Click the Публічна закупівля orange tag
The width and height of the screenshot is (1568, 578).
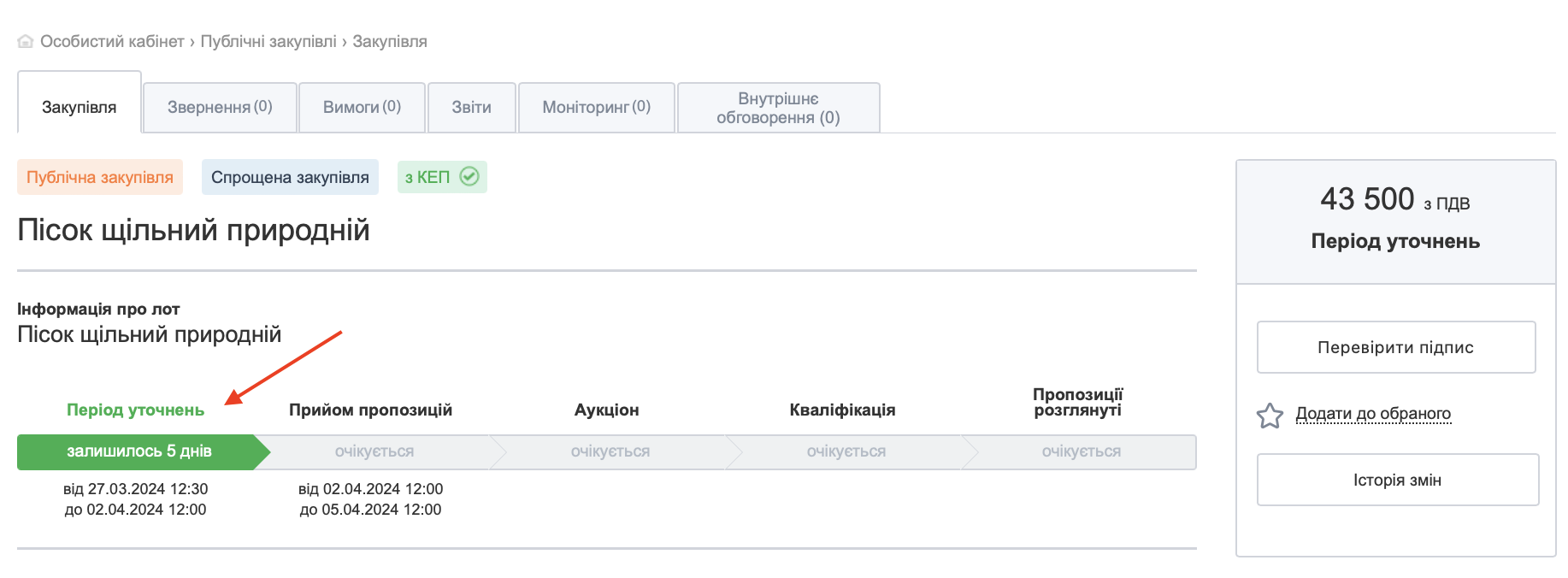coord(100,177)
